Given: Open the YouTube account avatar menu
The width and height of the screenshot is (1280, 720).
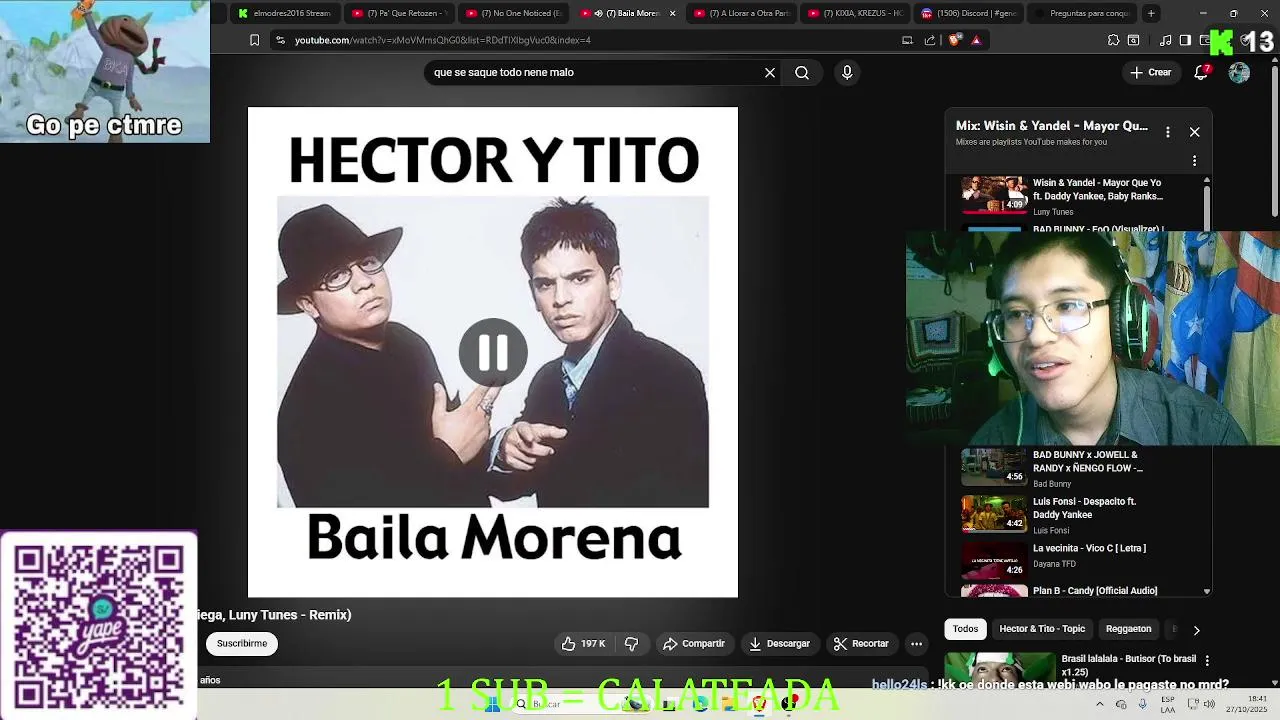Looking at the screenshot, I should pyautogui.click(x=1239, y=72).
